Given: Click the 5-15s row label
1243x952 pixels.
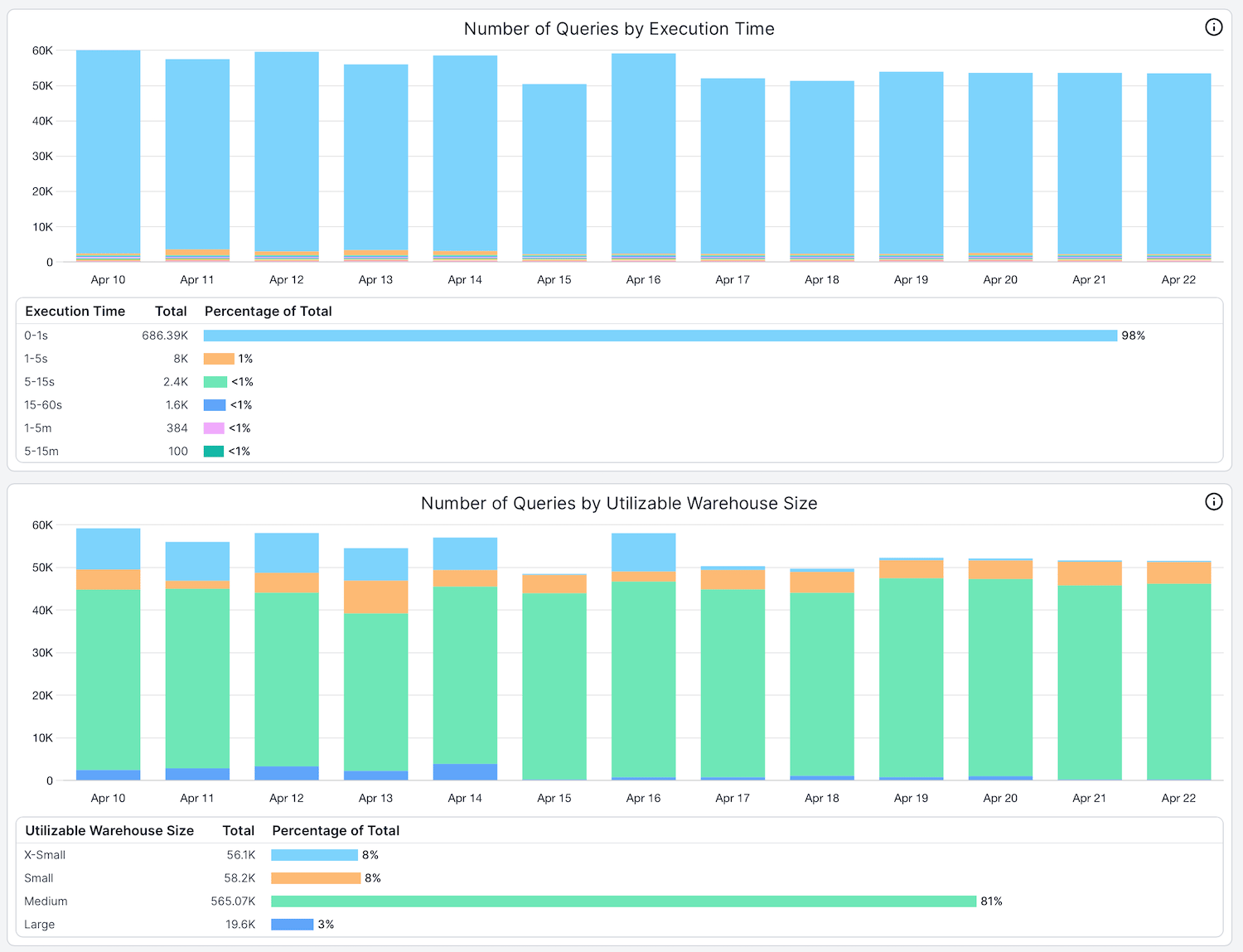Looking at the screenshot, I should click(x=39, y=382).
